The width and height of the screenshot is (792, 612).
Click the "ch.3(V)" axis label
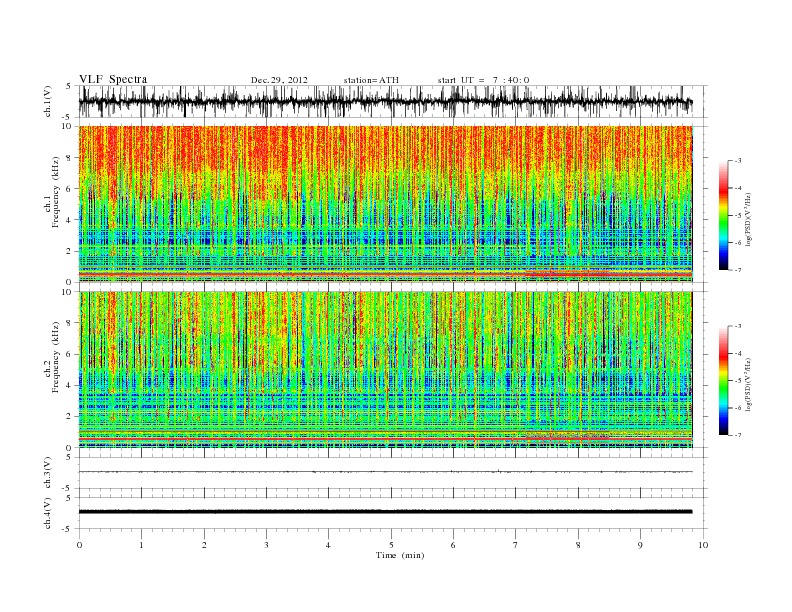48,473
